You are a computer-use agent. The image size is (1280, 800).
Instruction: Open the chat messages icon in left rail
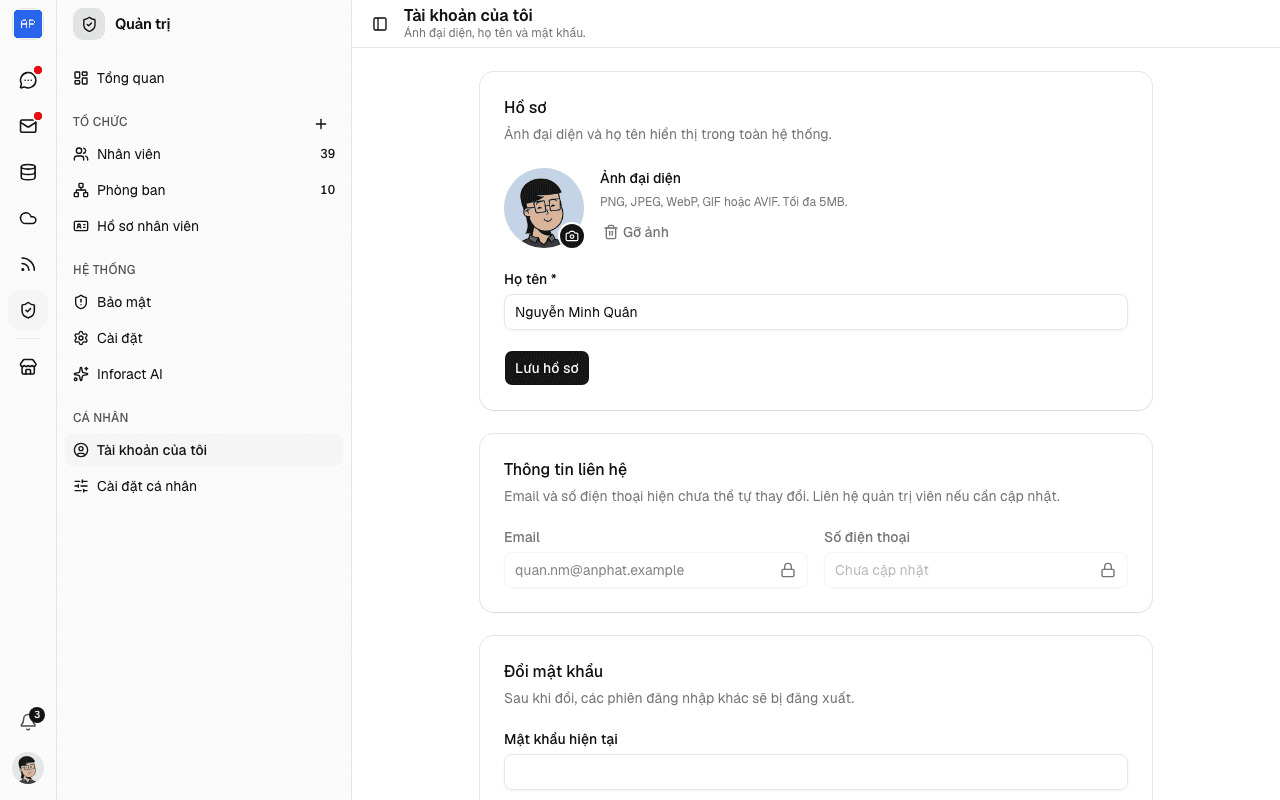point(28,80)
